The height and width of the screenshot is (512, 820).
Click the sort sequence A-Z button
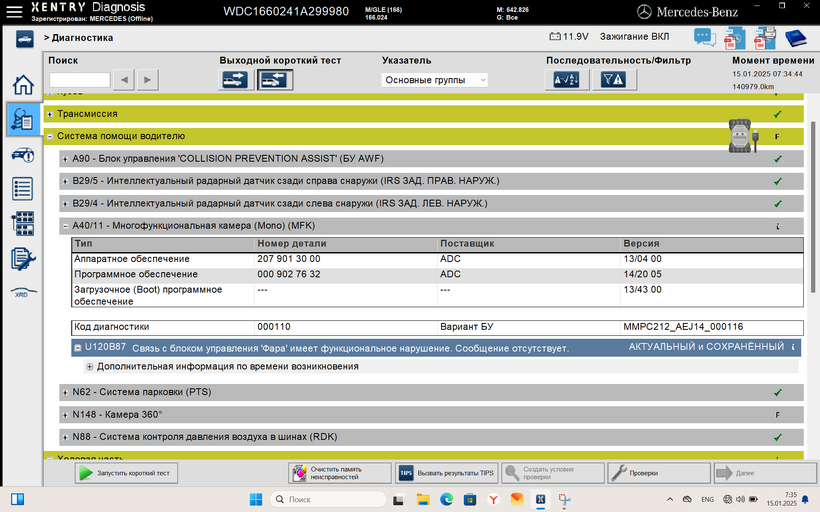pos(566,80)
